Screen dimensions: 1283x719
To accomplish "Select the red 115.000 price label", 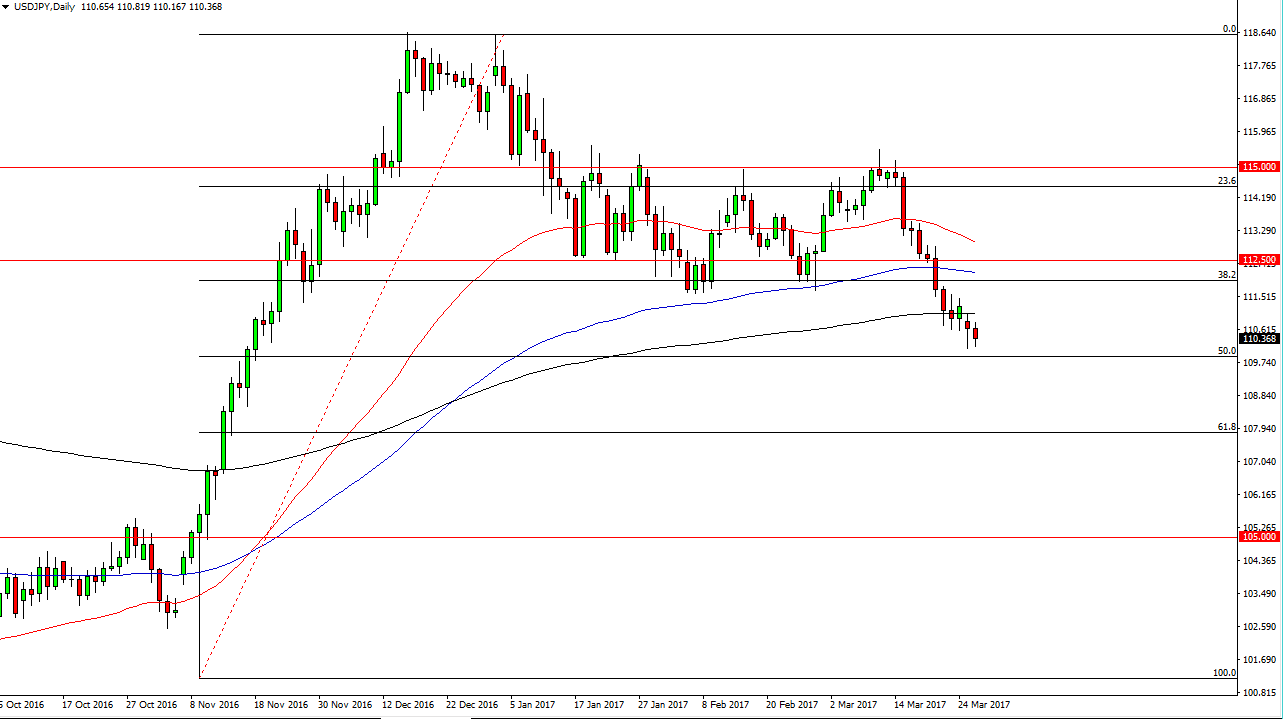I will tap(1259, 167).
